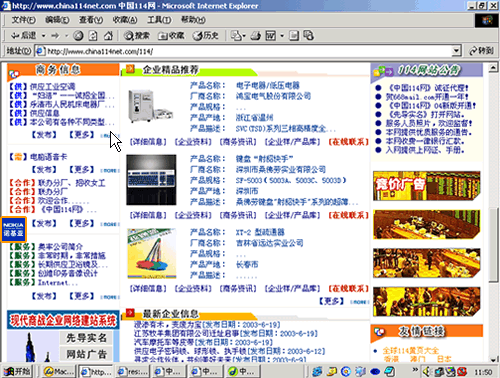The image size is (500, 378).
Task: Click the 转到 (Go) button
Action: click(x=481, y=51)
